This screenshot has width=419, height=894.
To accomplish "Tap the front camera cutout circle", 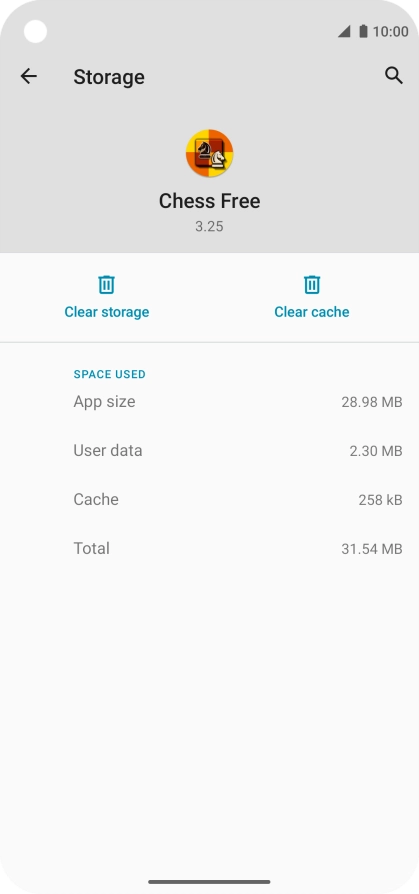I will pyautogui.click(x=35, y=31).
